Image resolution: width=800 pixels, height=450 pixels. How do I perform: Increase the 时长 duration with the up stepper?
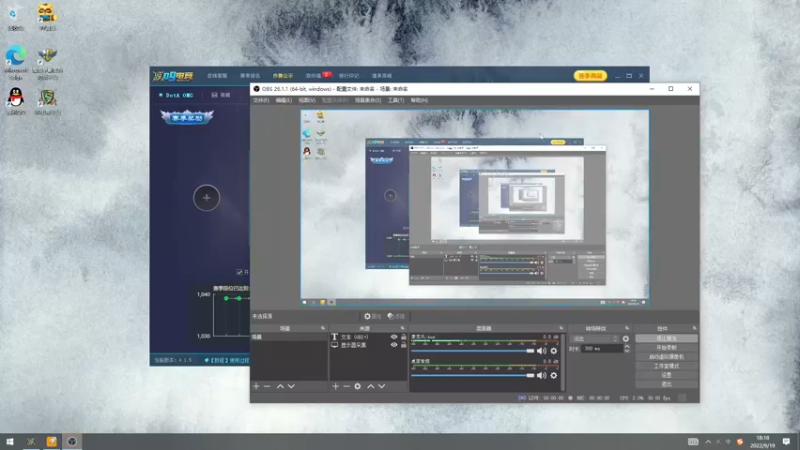627,346
